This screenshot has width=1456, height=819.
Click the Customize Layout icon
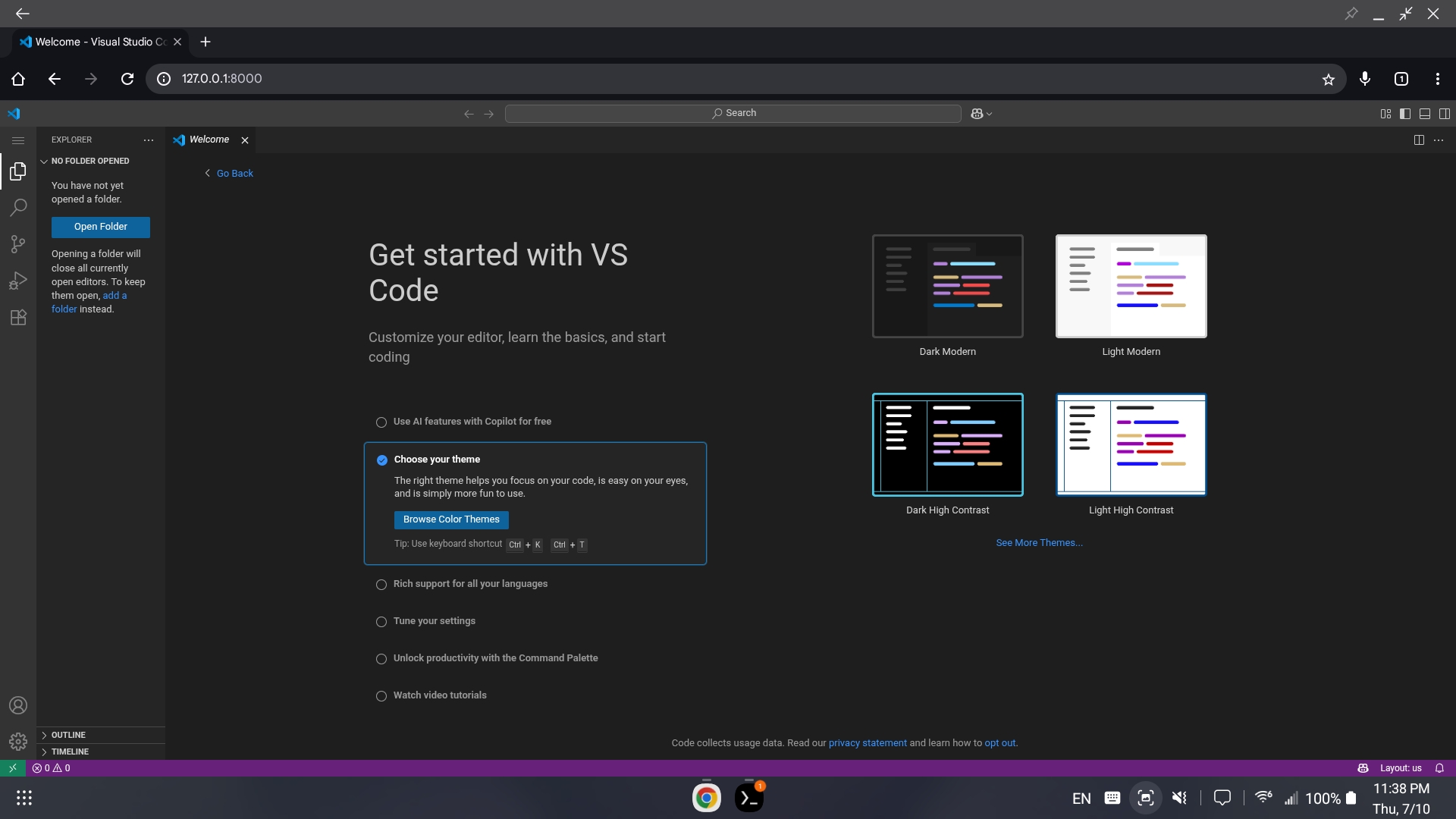coord(1385,114)
